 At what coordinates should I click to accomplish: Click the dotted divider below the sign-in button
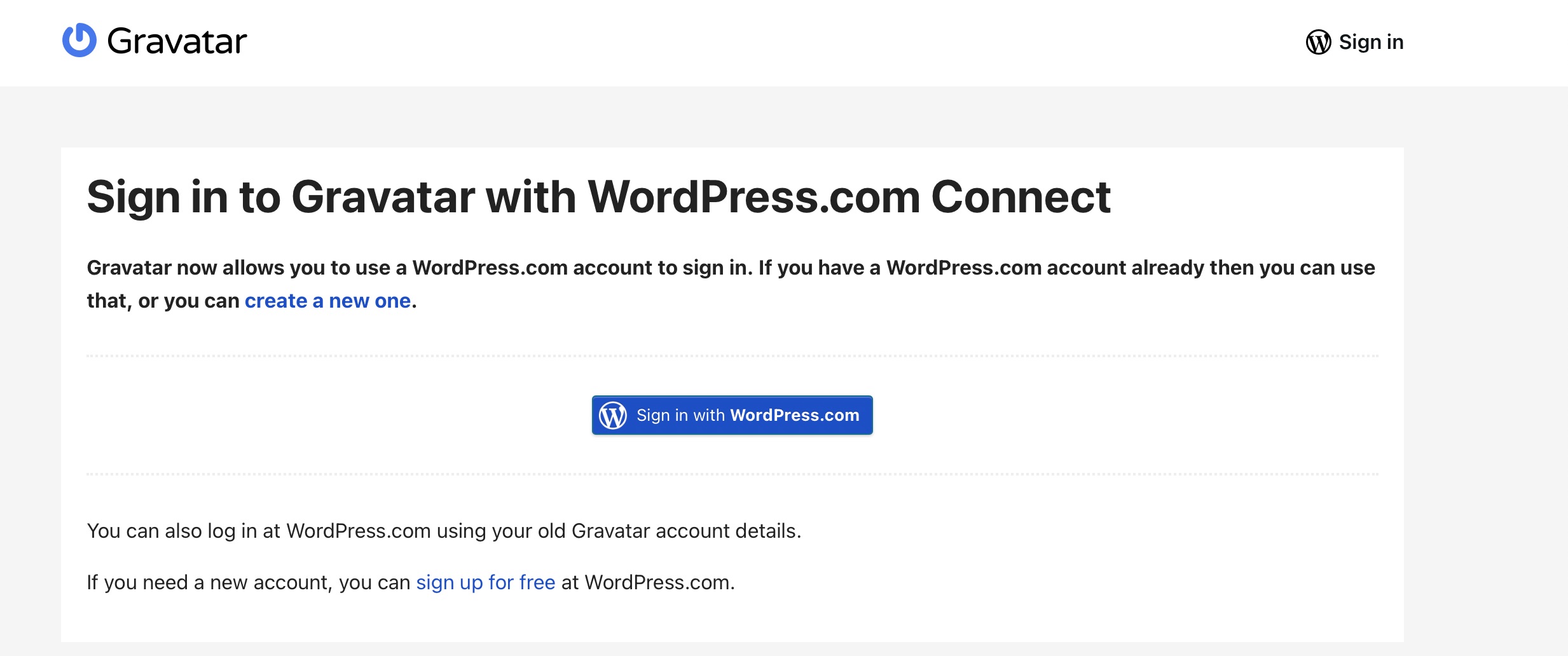point(732,474)
